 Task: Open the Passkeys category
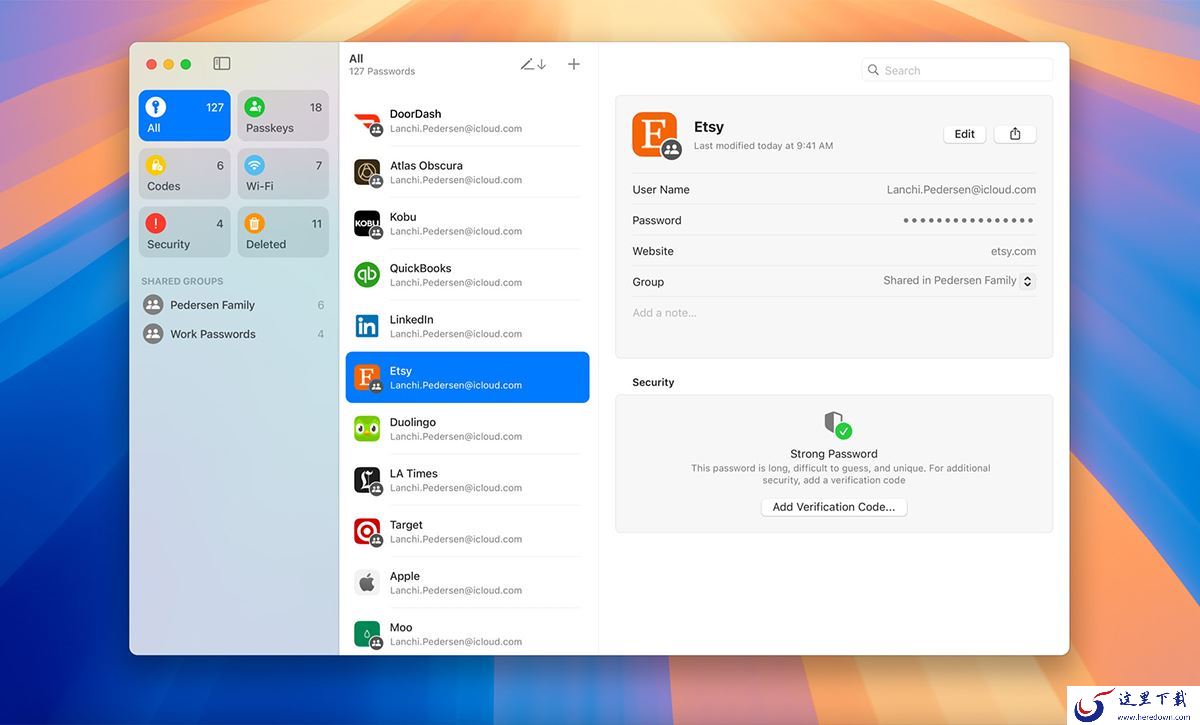click(283, 115)
